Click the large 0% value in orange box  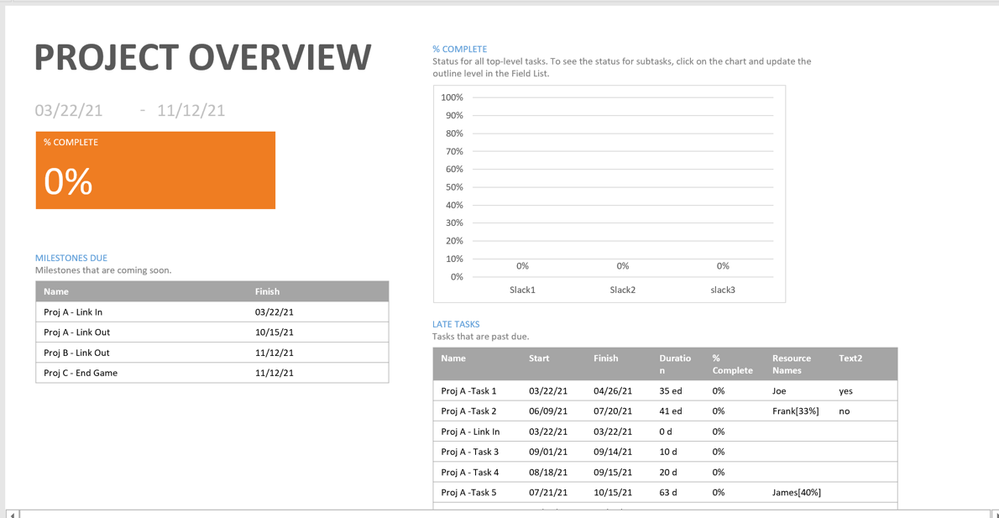click(68, 182)
